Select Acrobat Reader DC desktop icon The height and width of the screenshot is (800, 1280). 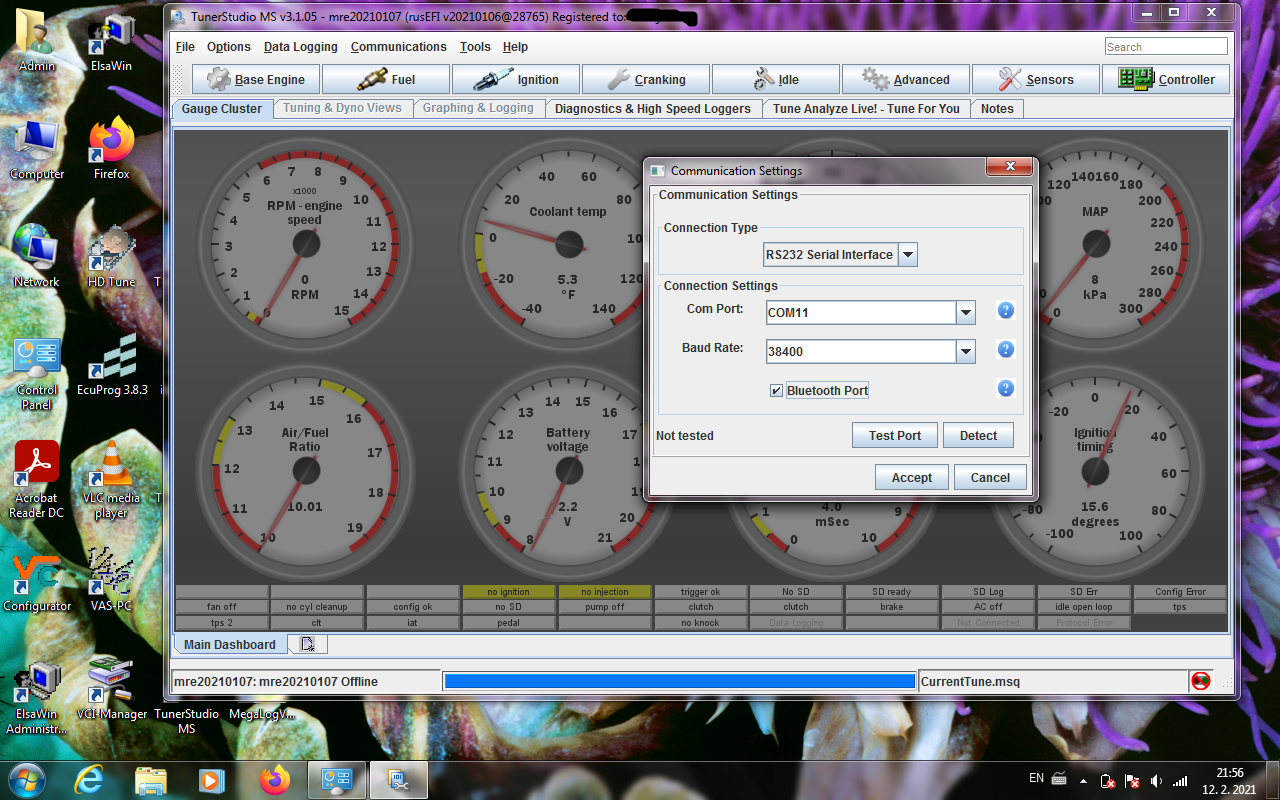tap(37, 481)
